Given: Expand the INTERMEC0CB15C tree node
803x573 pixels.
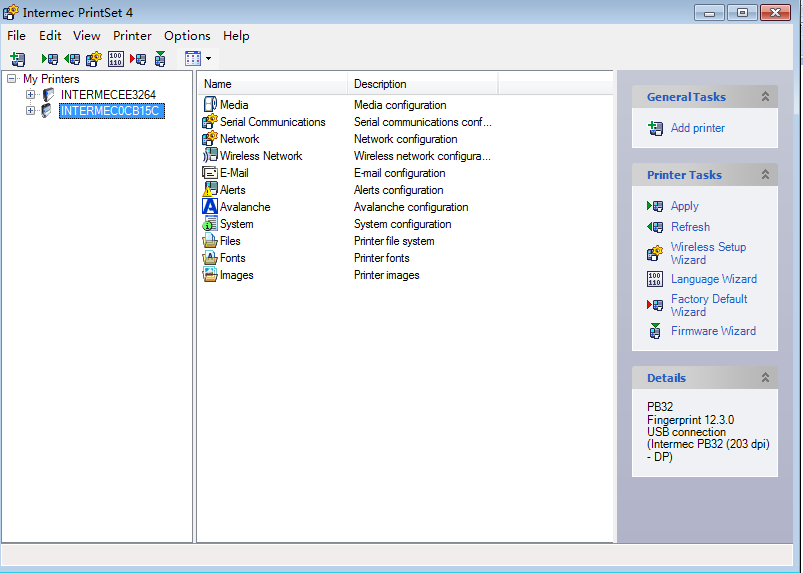Looking at the screenshot, I should 30,111.
